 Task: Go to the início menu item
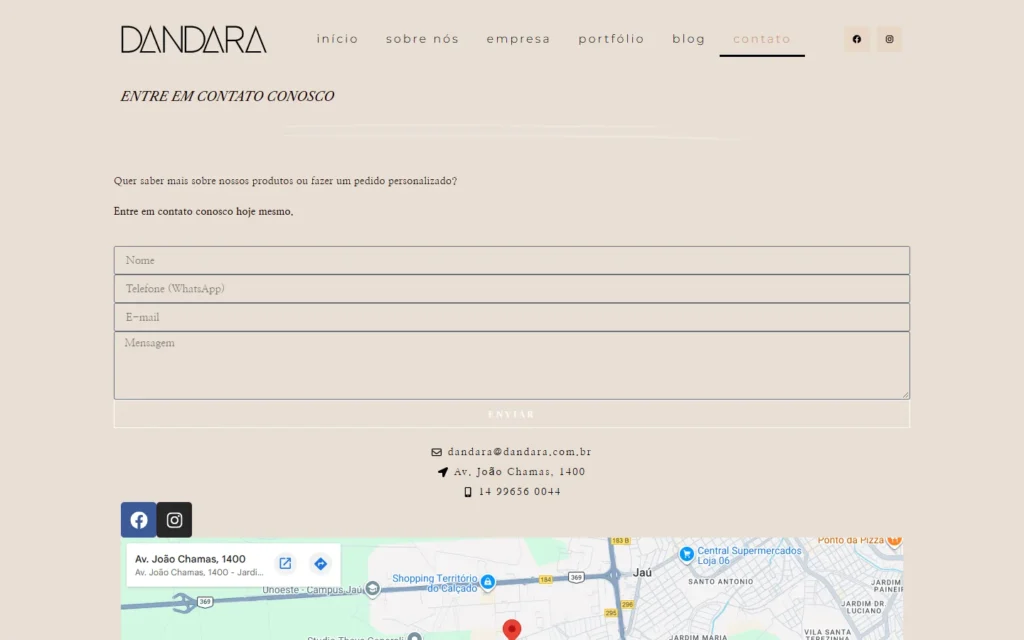point(338,39)
